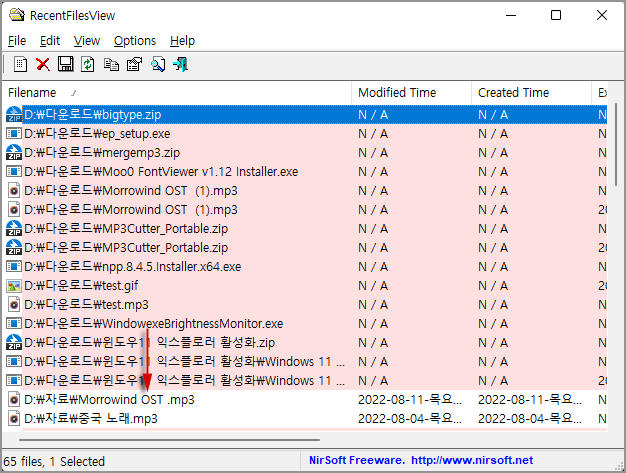Click the image icon beside test.gif
The height and width of the screenshot is (473, 626).
pyautogui.click(x=14, y=286)
